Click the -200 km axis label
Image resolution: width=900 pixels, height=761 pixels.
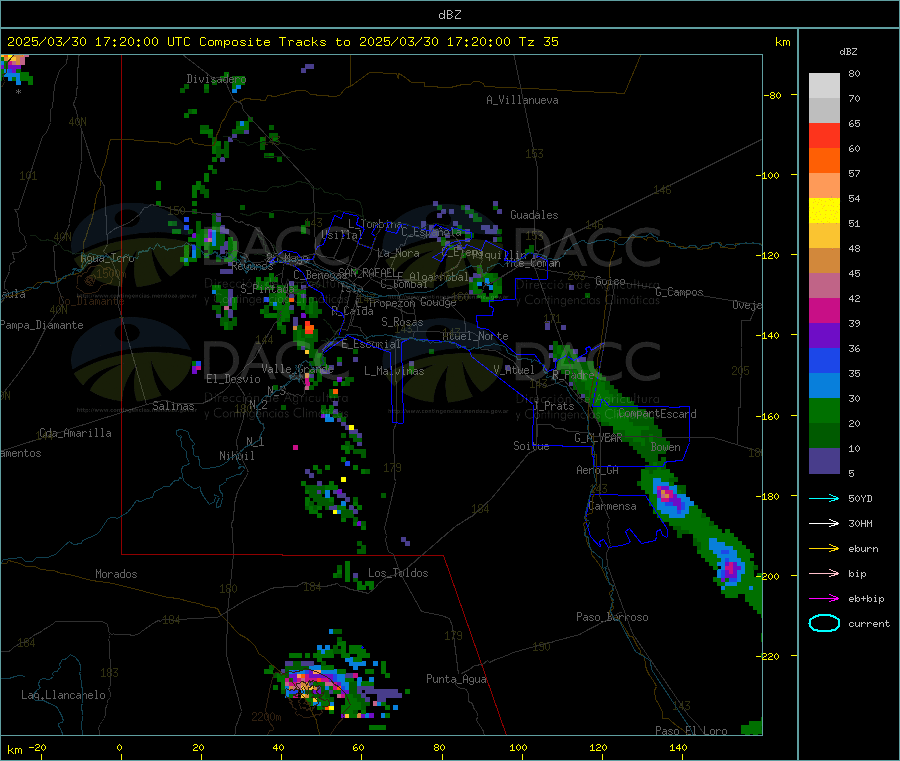click(x=767, y=576)
